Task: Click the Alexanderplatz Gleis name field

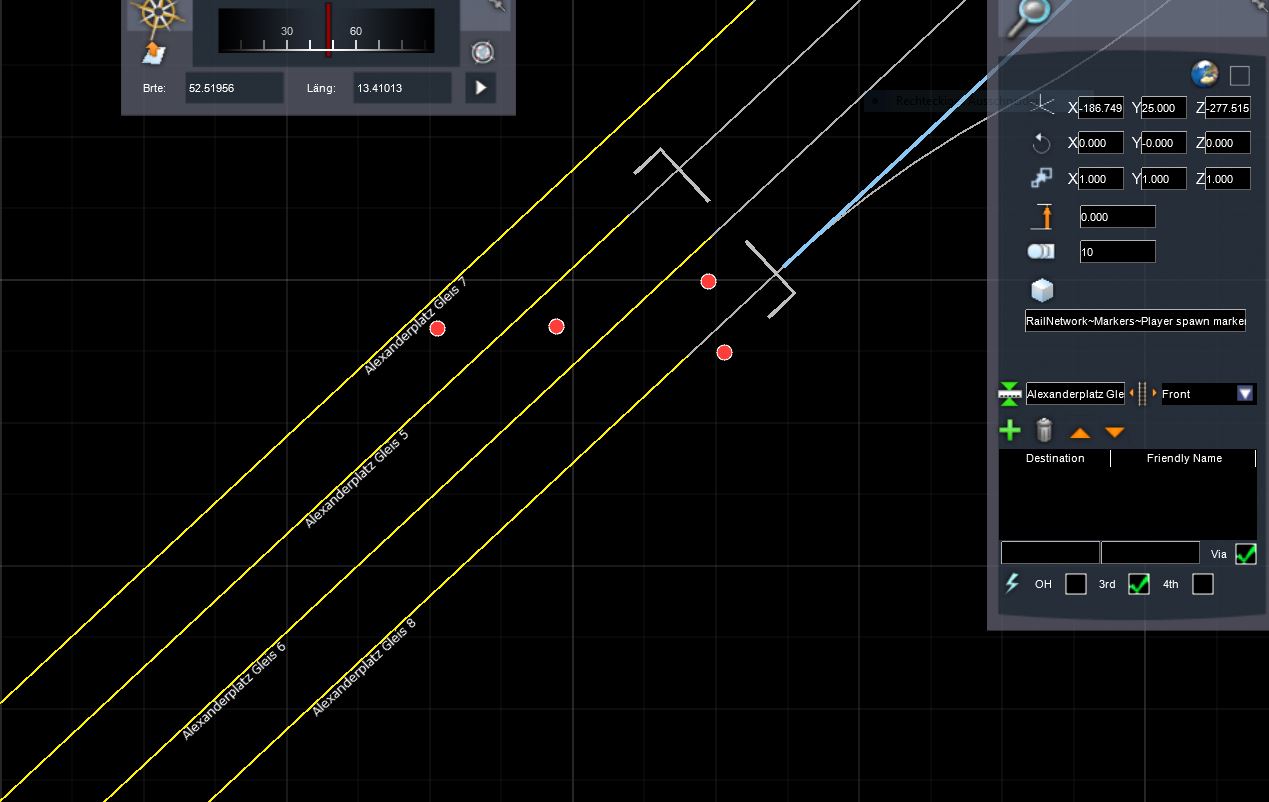Action: [1075, 394]
